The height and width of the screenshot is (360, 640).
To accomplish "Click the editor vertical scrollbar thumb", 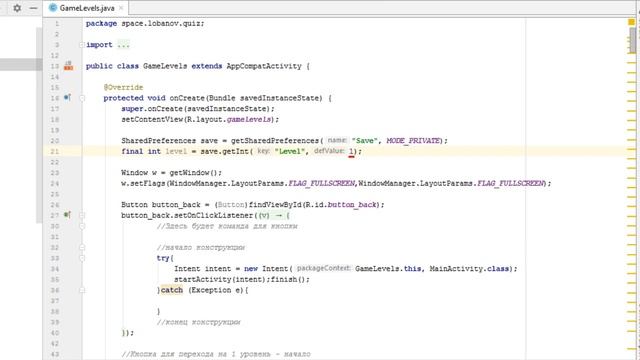I will click(632, 40).
